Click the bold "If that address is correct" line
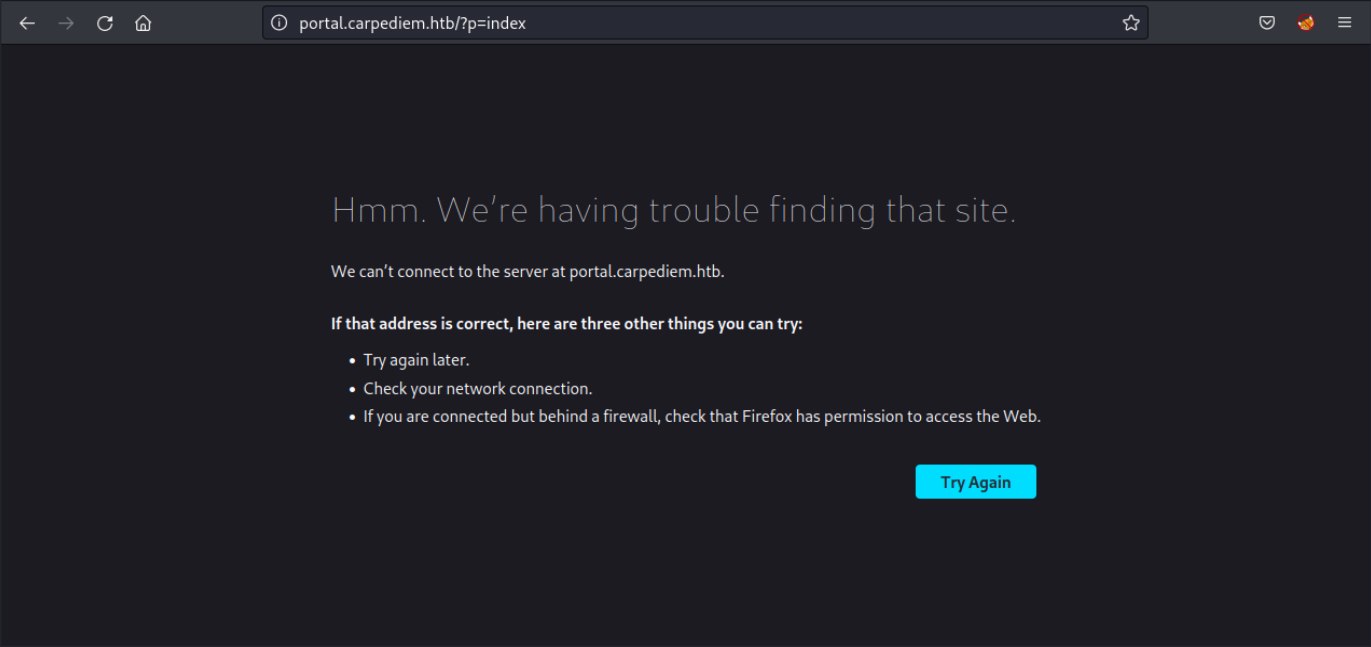The width and height of the screenshot is (1371, 647). point(566,324)
